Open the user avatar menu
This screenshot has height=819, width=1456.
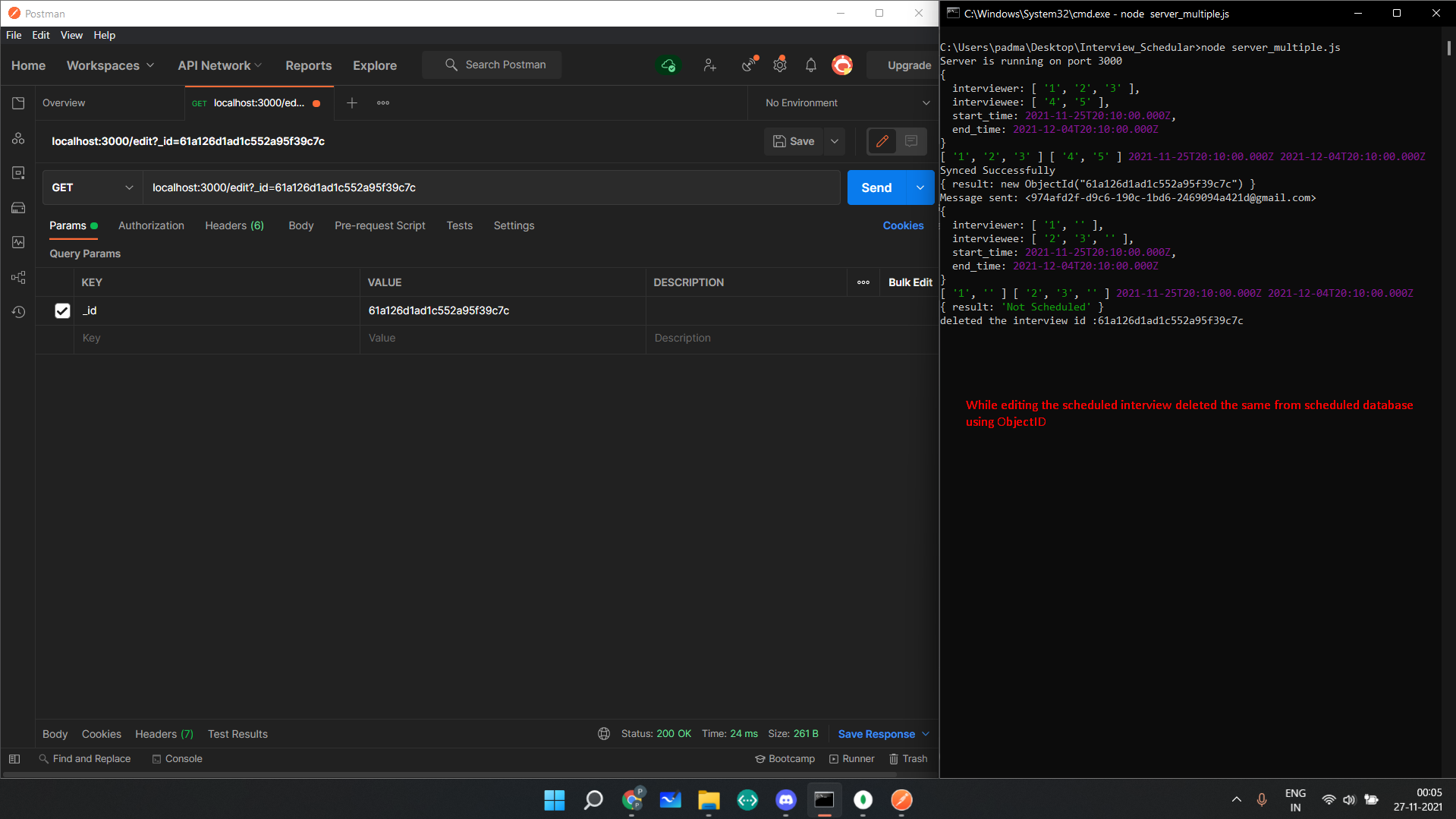842,65
